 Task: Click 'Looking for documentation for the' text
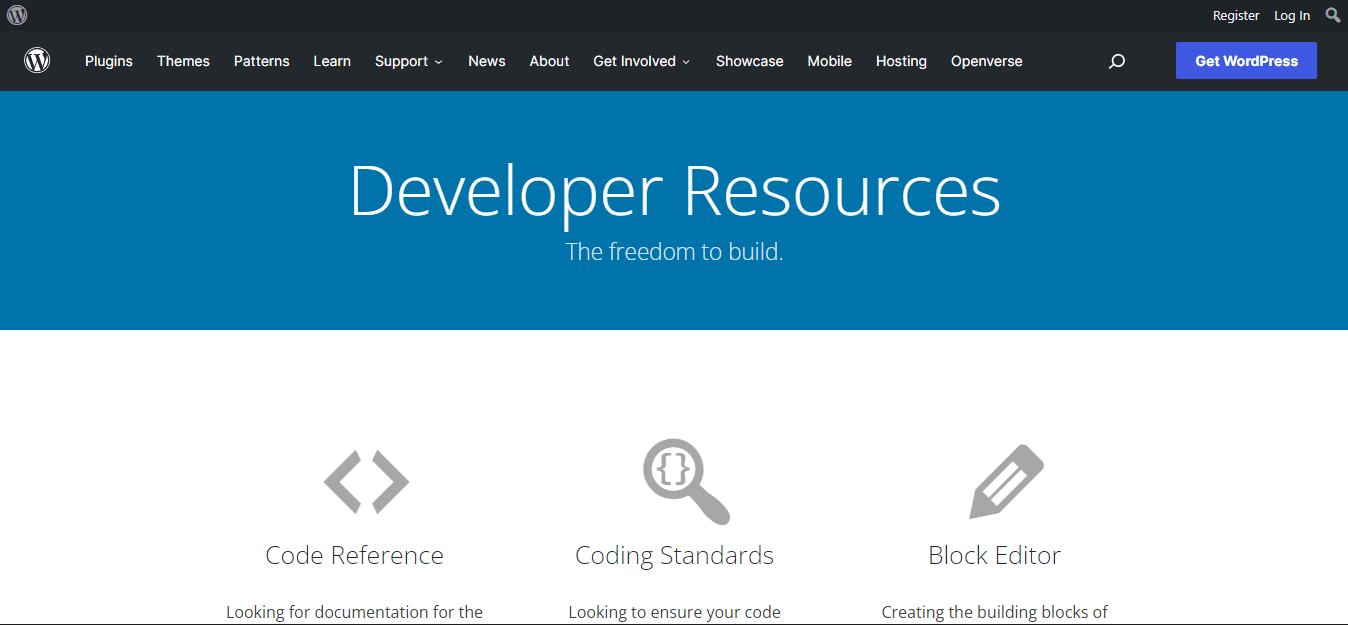tap(355, 612)
